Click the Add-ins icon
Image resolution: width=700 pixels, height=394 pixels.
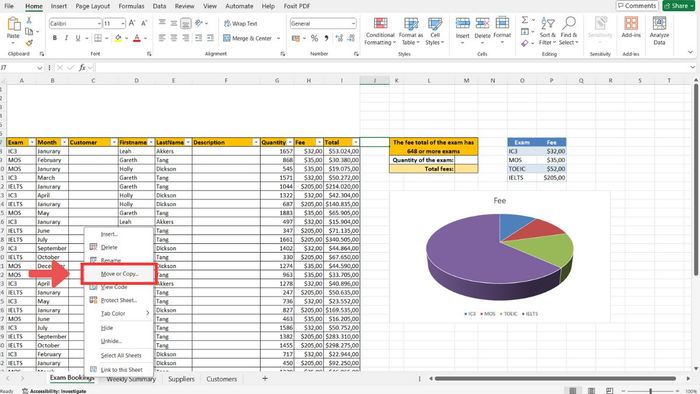631,23
